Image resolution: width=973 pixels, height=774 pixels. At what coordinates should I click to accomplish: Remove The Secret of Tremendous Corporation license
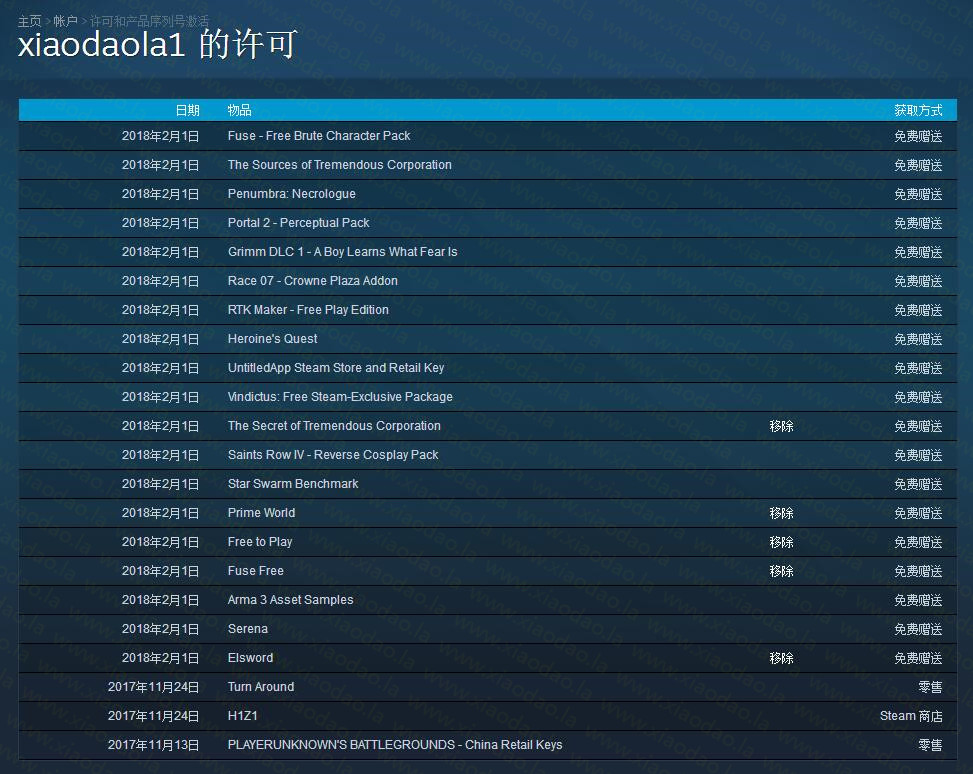coord(781,426)
